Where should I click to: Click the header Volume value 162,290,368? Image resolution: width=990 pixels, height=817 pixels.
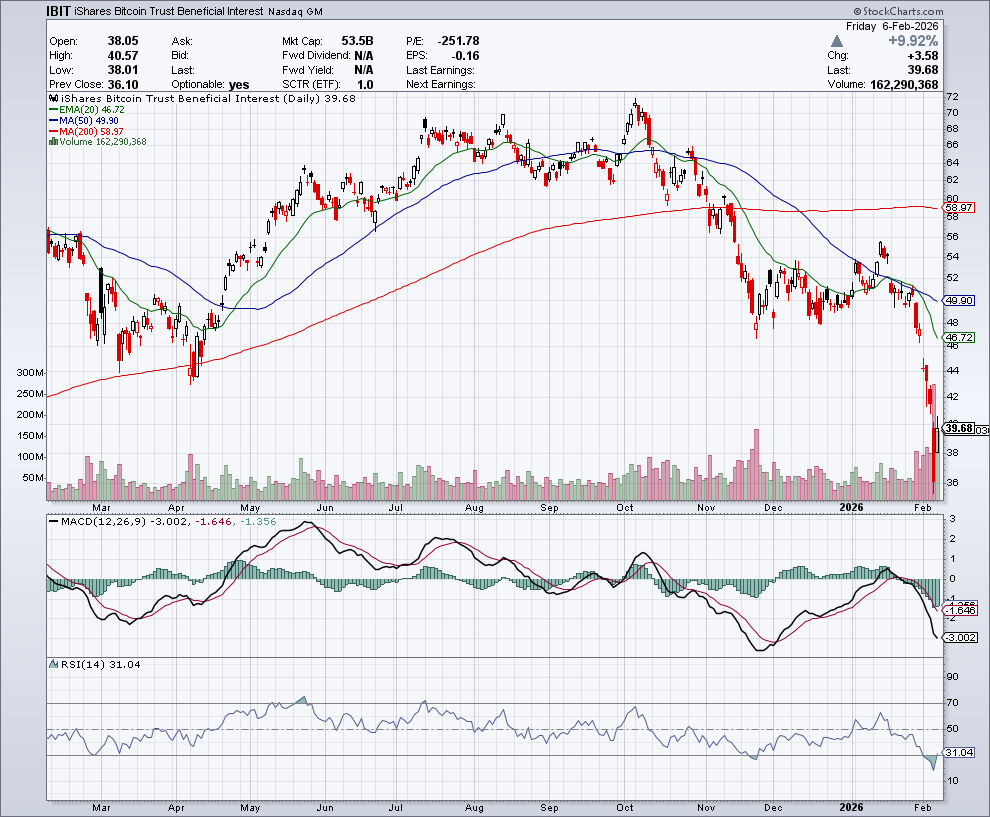904,85
